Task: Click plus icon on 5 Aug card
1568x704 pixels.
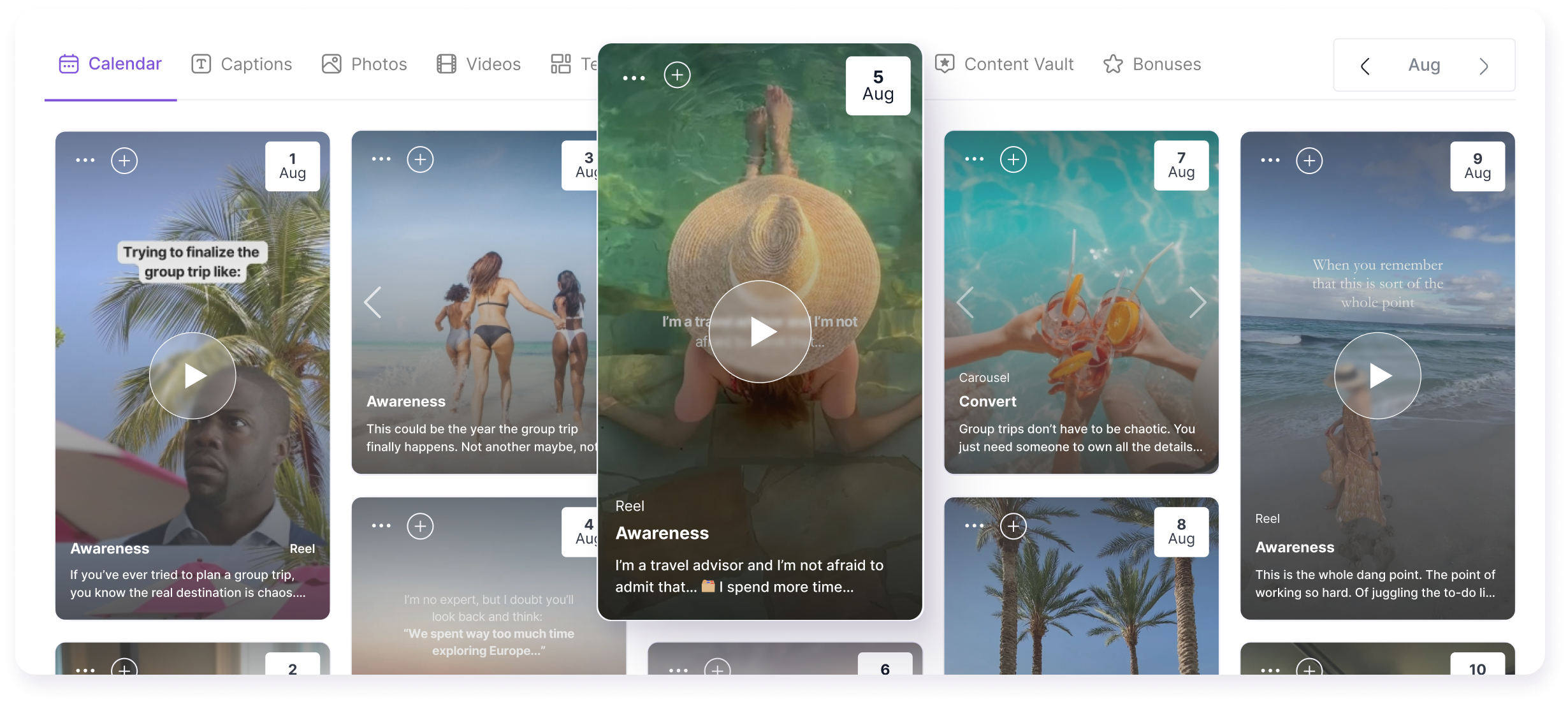Action: coord(678,75)
